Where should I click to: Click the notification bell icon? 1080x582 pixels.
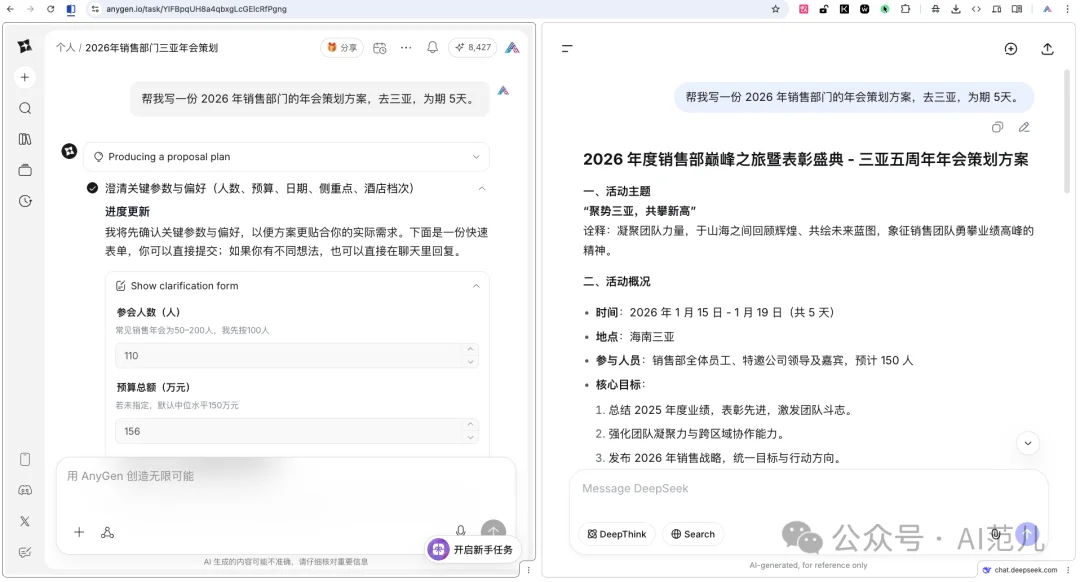pyautogui.click(x=432, y=47)
